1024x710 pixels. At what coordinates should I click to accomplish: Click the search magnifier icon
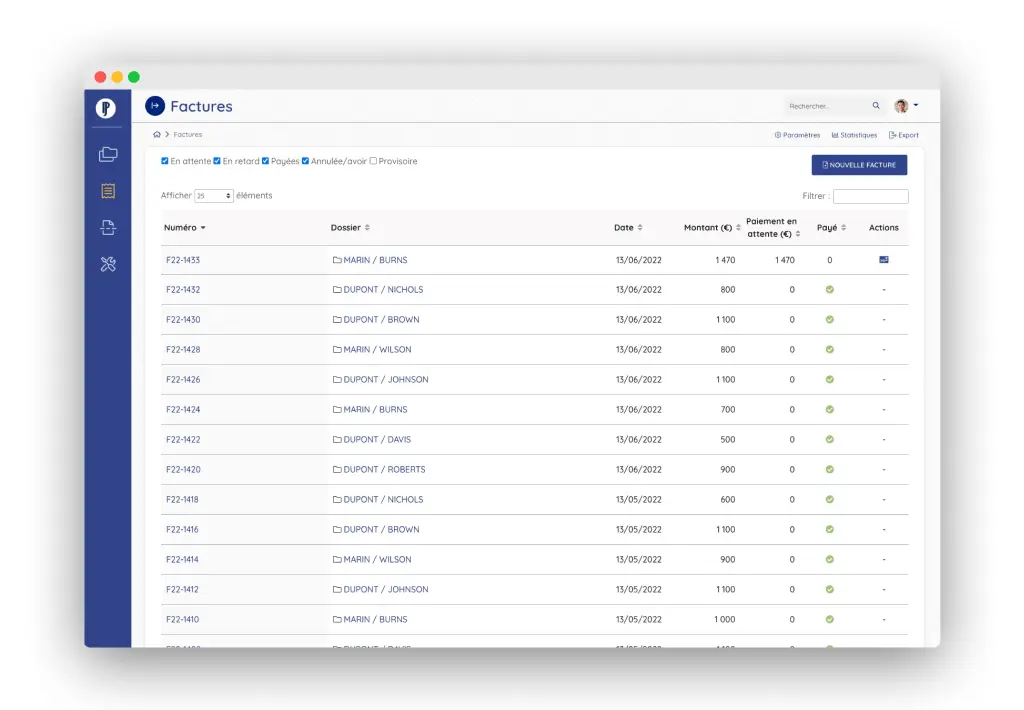[x=876, y=106]
